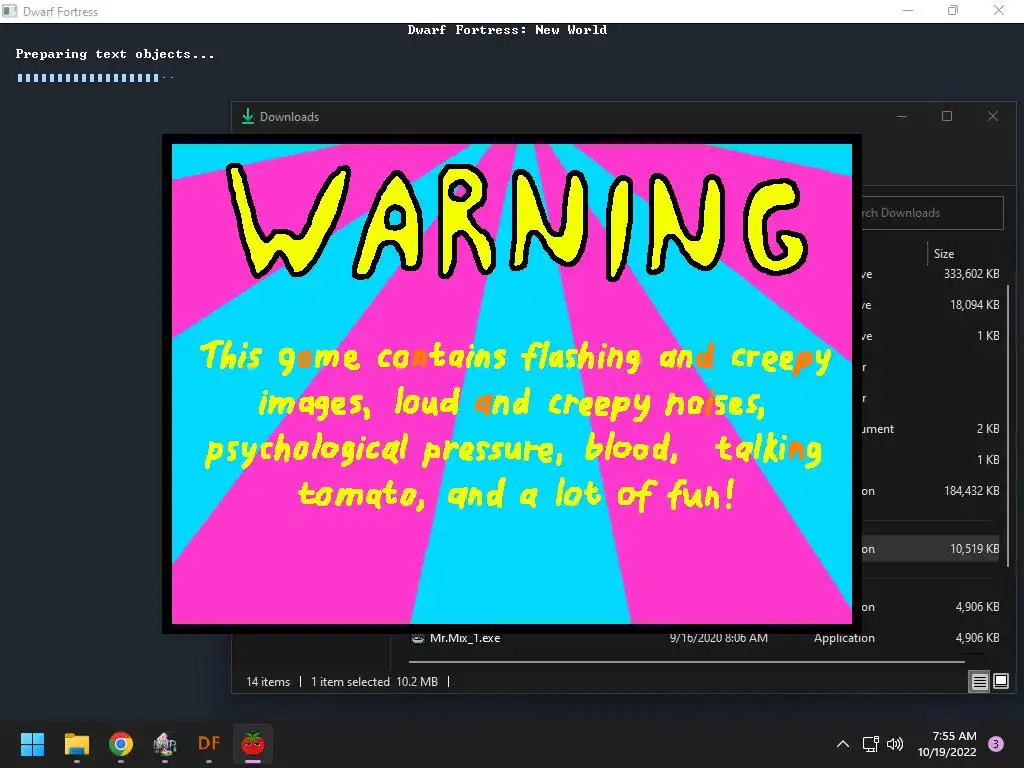Click the Search Downloads field

[933, 213]
